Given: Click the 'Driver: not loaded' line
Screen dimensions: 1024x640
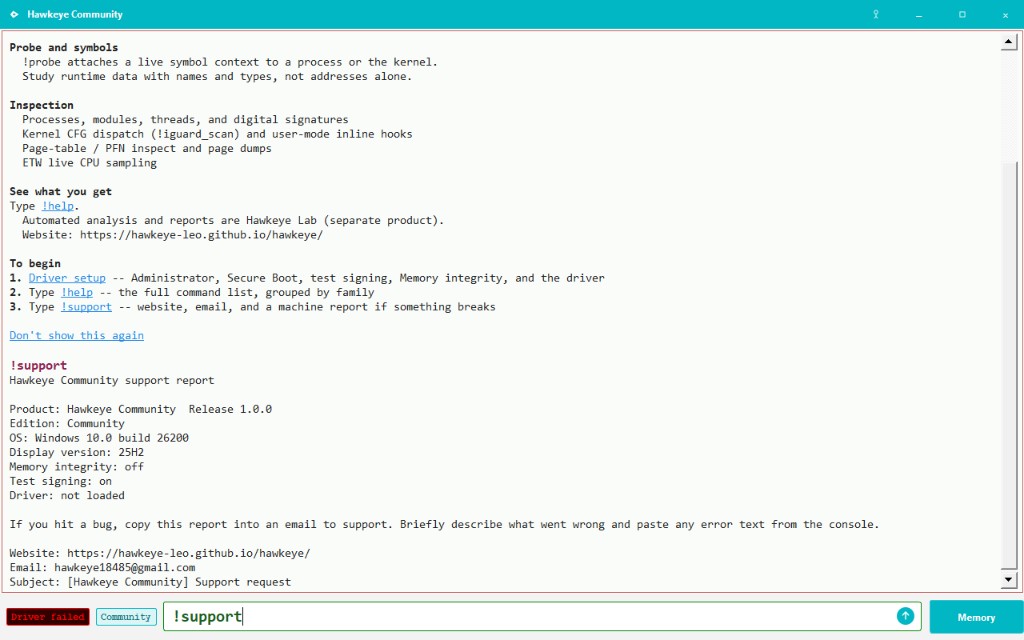Looking at the screenshot, I should point(67,495).
